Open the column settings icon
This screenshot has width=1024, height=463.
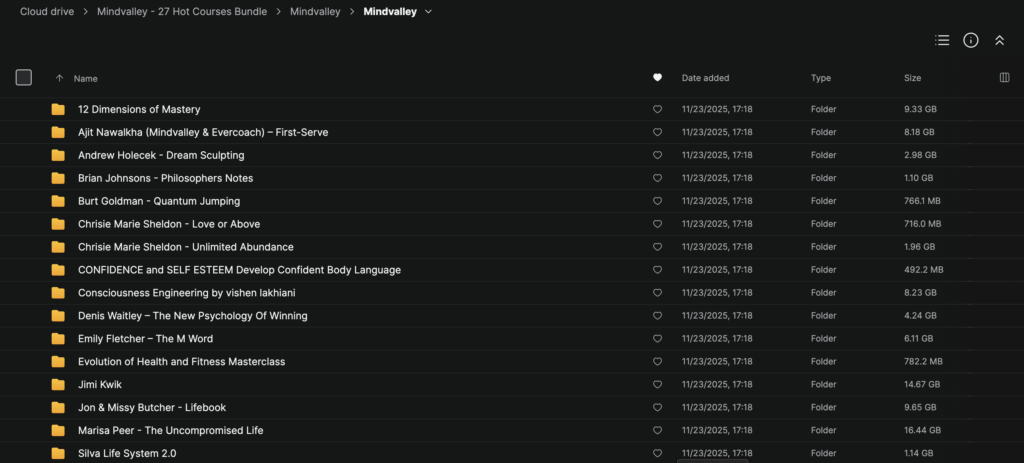pyautogui.click(x=1004, y=78)
